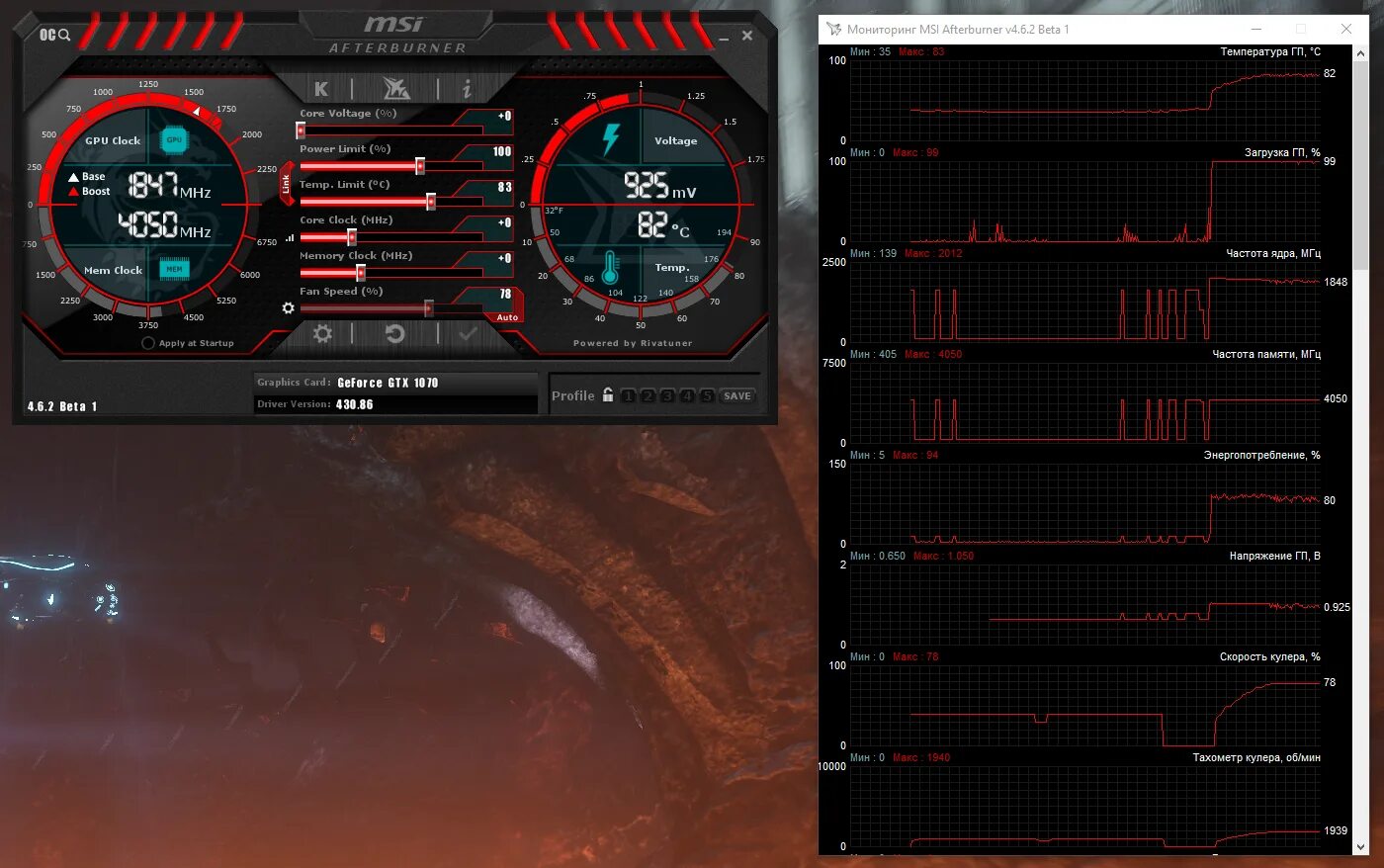The image size is (1384, 868).
Task: Click the 82 °C temperature readout
Action: [x=663, y=225]
